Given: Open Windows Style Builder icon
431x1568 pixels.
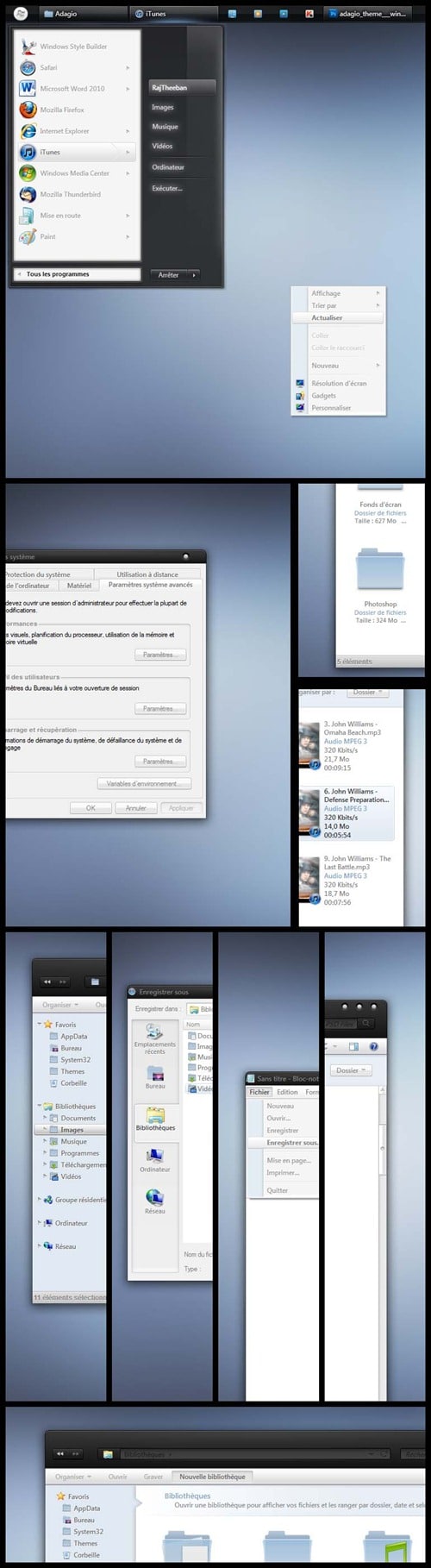Looking at the screenshot, I should [28, 47].
